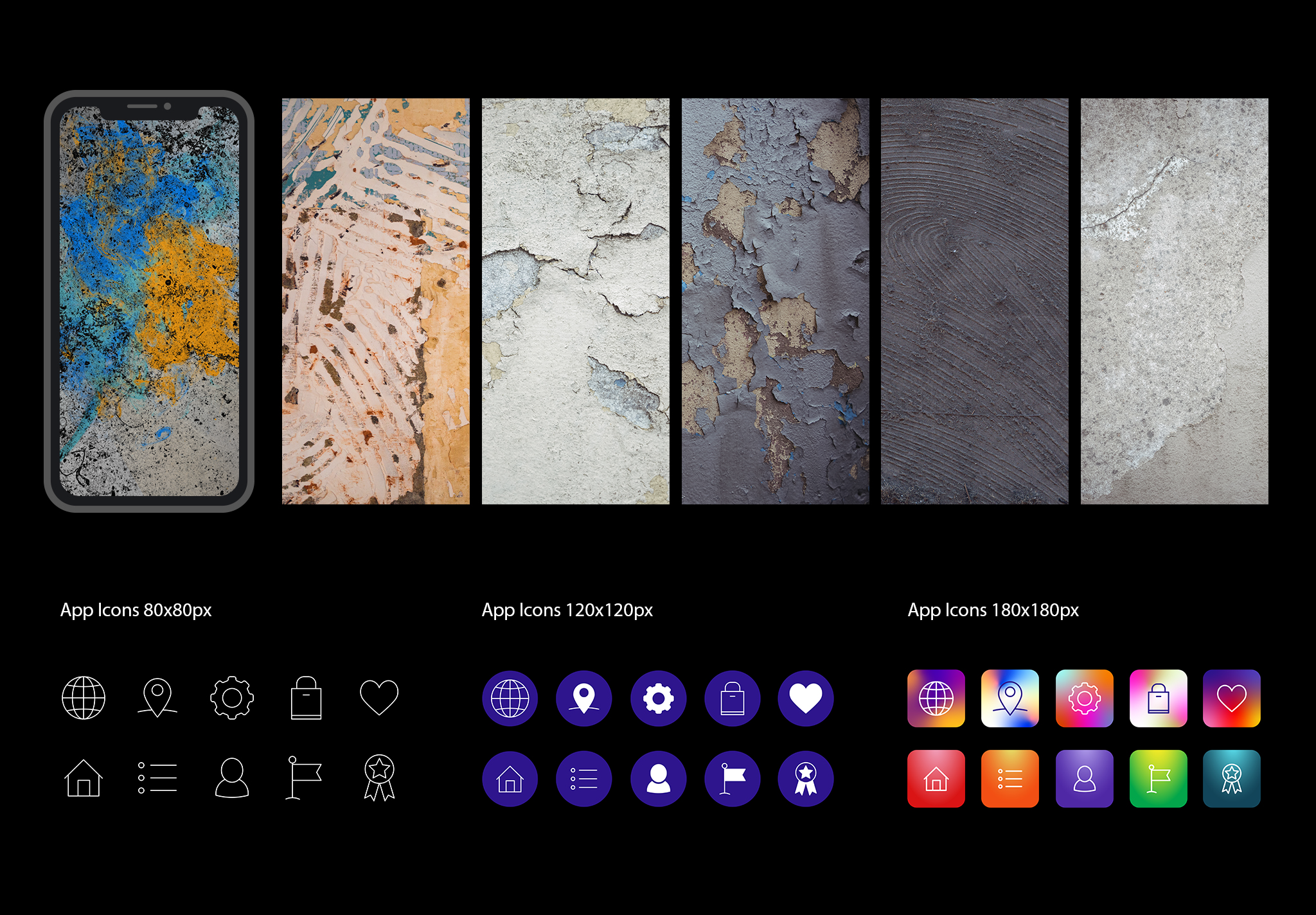The width and height of the screenshot is (1316, 915).
Task: Select the peach orange painted texture wallpaper
Action: click(376, 301)
